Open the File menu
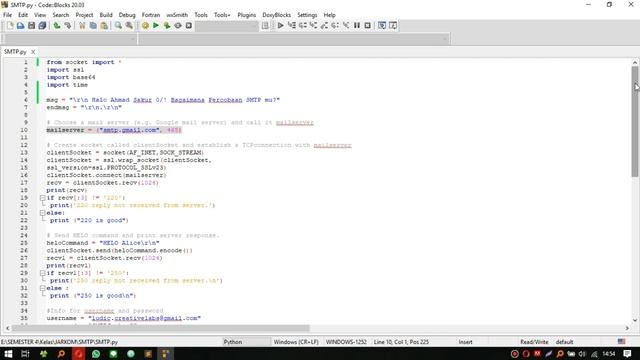The image size is (640, 360). [x=7, y=15]
